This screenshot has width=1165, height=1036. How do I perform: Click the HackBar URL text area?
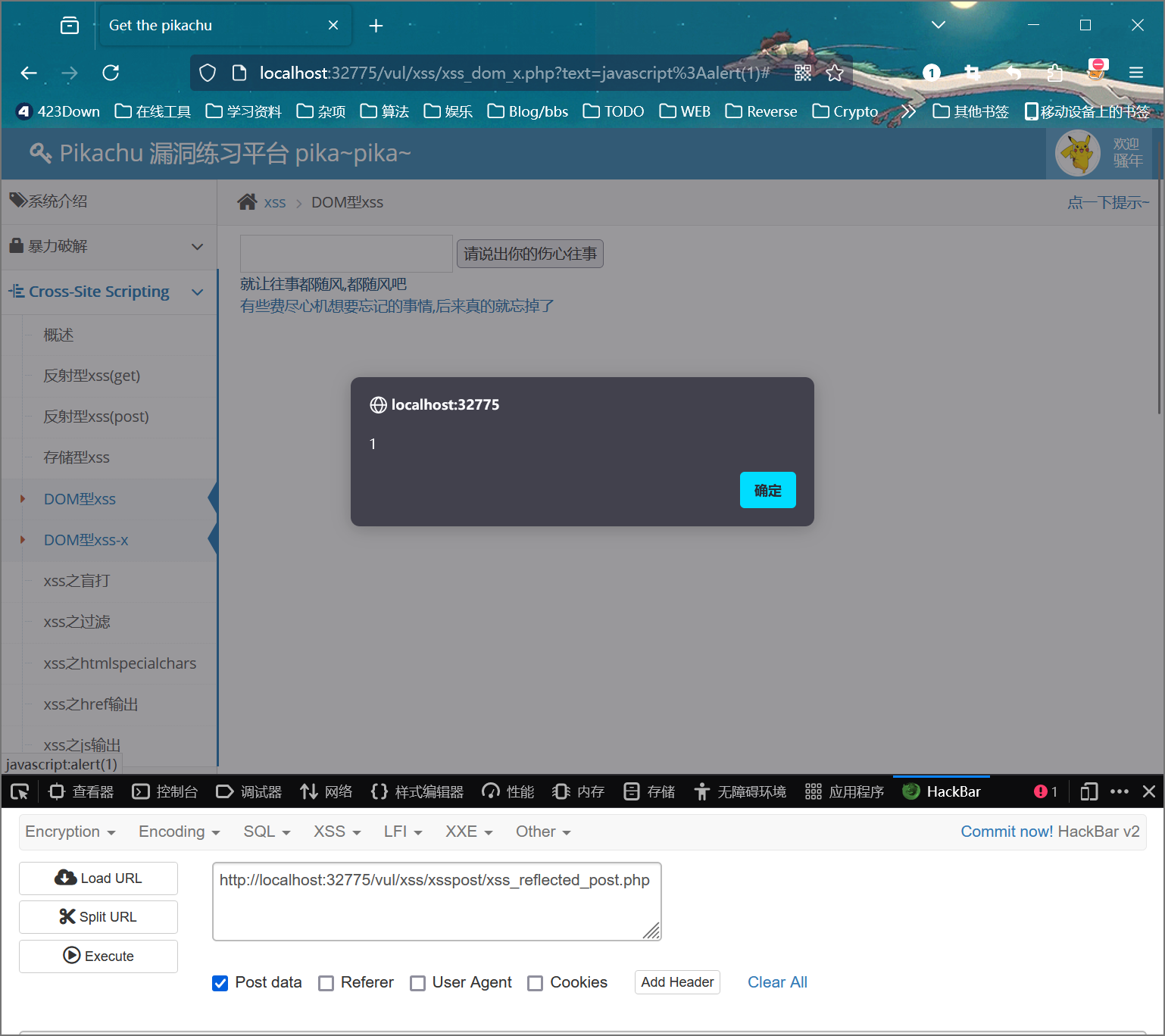[436, 901]
